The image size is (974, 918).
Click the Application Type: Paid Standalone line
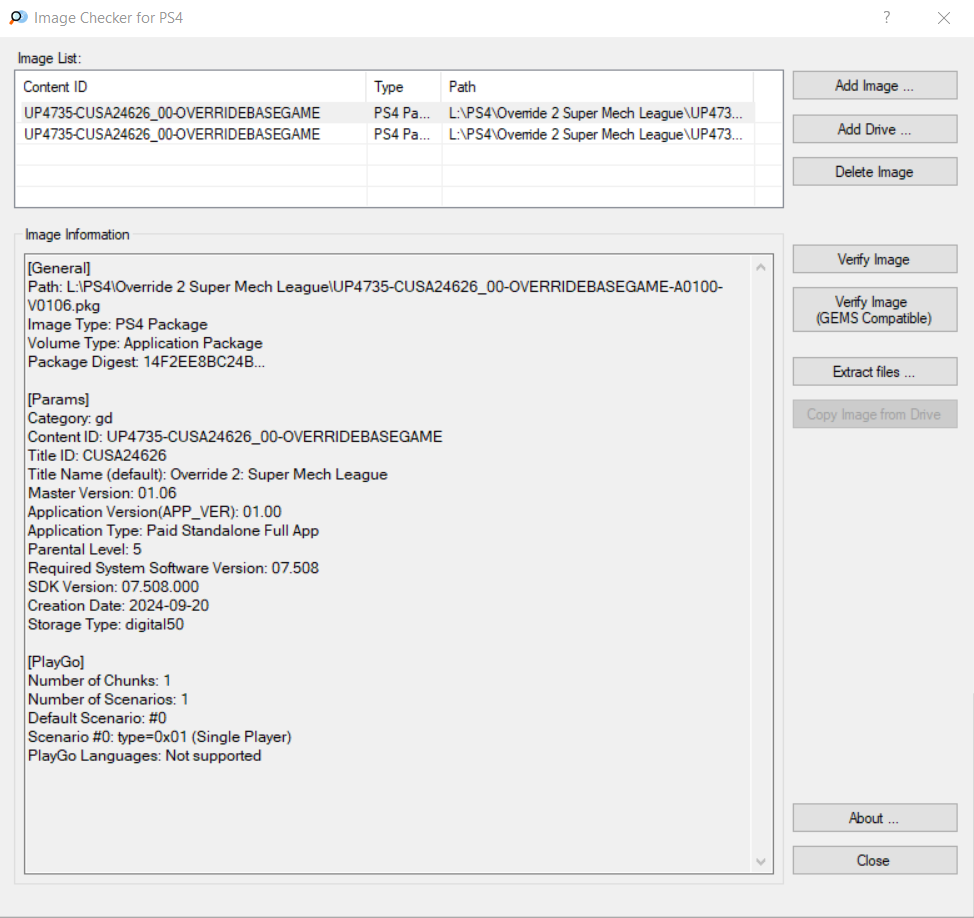pyautogui.click(x=173, y=530)
